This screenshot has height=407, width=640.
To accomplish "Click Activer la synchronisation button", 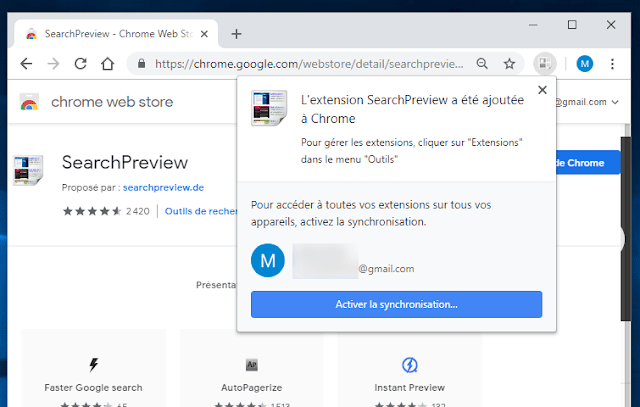I will (x=396, y=305).
